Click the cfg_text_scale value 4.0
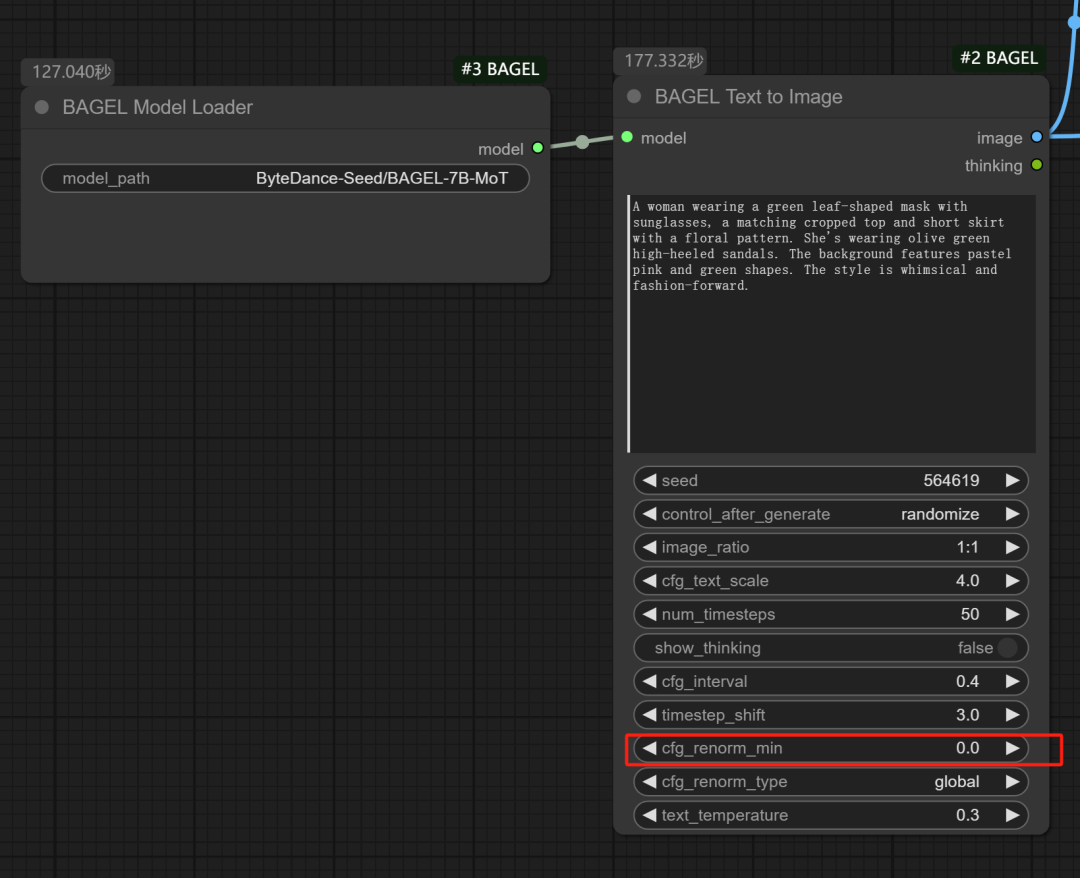Viewport: 1080px width, 878px height. 967,581
